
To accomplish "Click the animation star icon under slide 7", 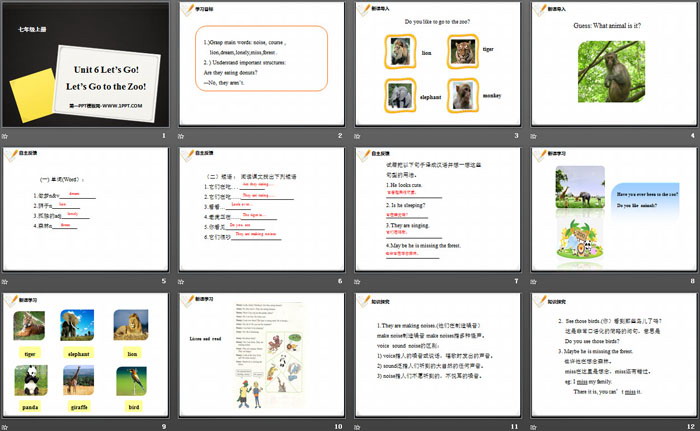I will pyautogui.click(x=357, y=282).
